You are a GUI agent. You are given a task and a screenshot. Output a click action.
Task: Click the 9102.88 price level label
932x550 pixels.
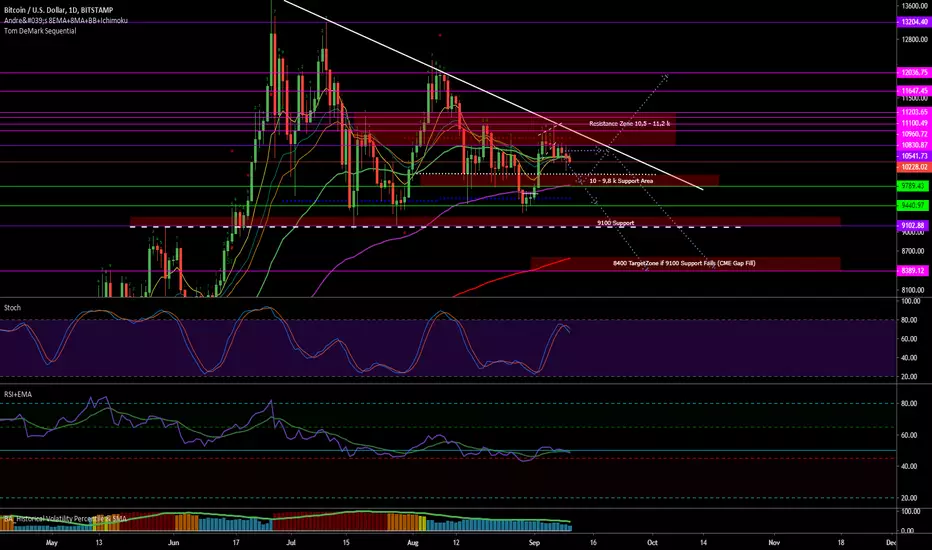point(912,225)
